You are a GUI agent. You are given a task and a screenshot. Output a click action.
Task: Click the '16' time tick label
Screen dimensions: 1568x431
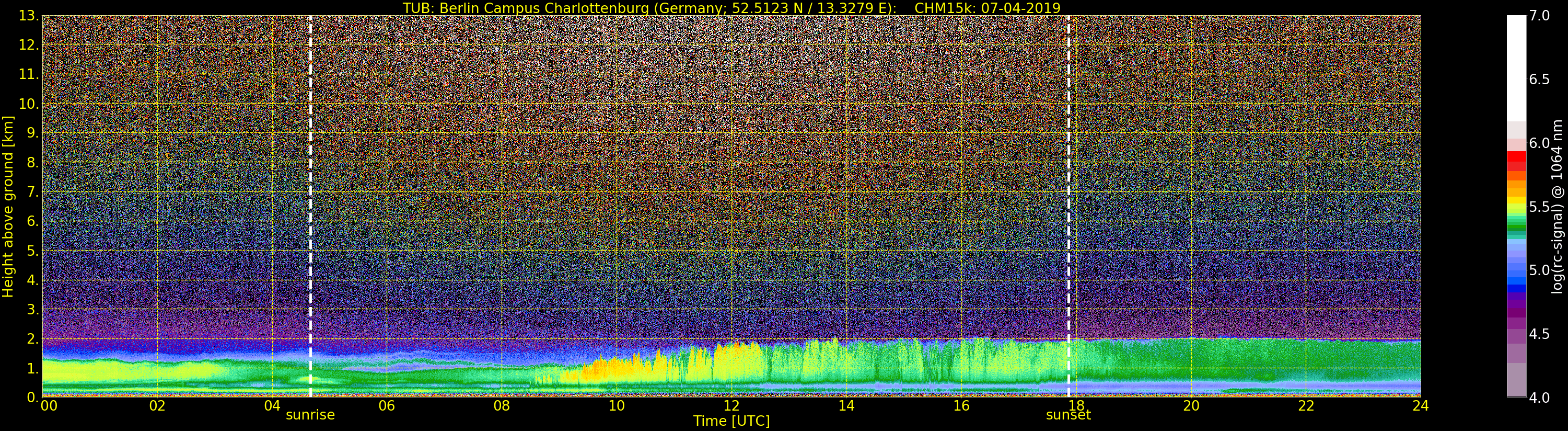[961, 406]
